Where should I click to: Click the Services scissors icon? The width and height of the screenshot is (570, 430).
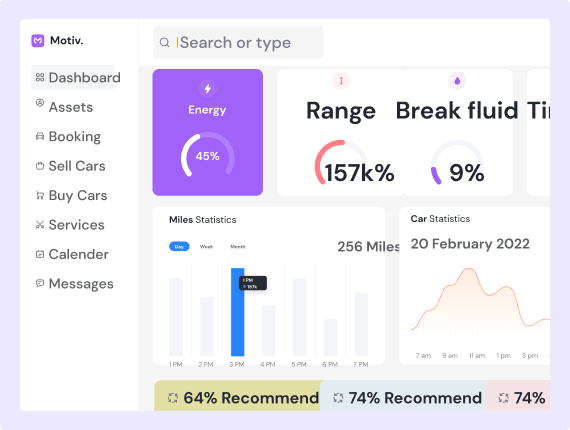(x=40, y=225)
